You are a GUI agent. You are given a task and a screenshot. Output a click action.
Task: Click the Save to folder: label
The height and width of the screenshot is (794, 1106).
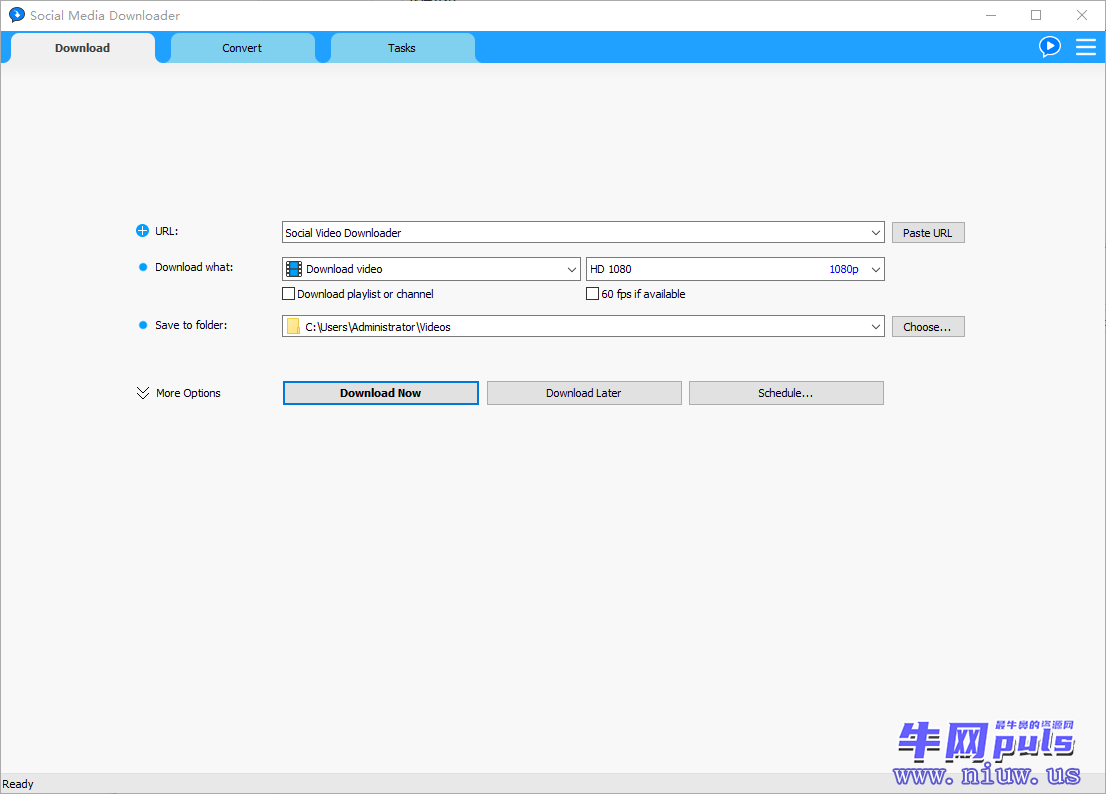point(191,325)
